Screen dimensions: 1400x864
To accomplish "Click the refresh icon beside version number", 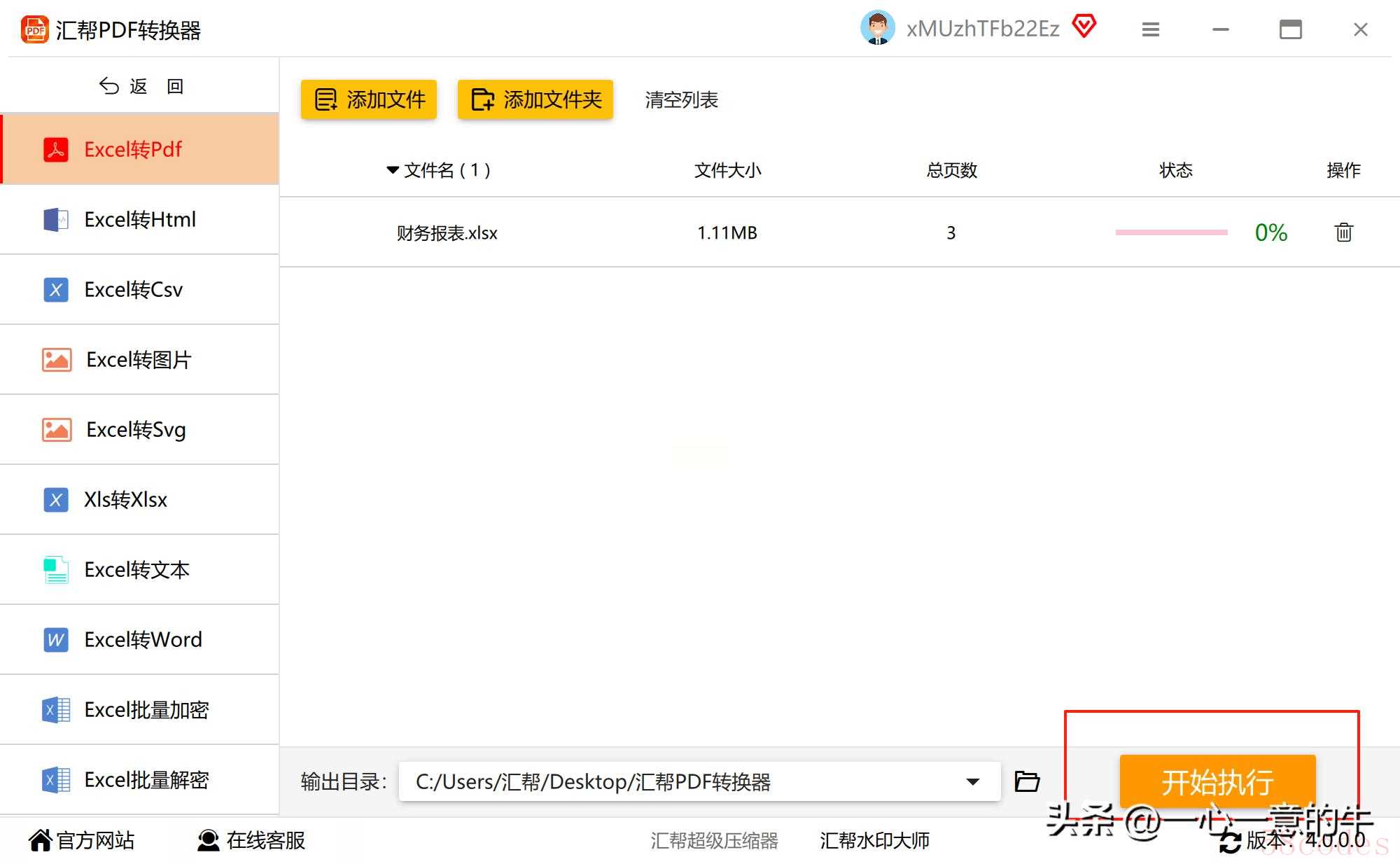I will (1229, 842).
